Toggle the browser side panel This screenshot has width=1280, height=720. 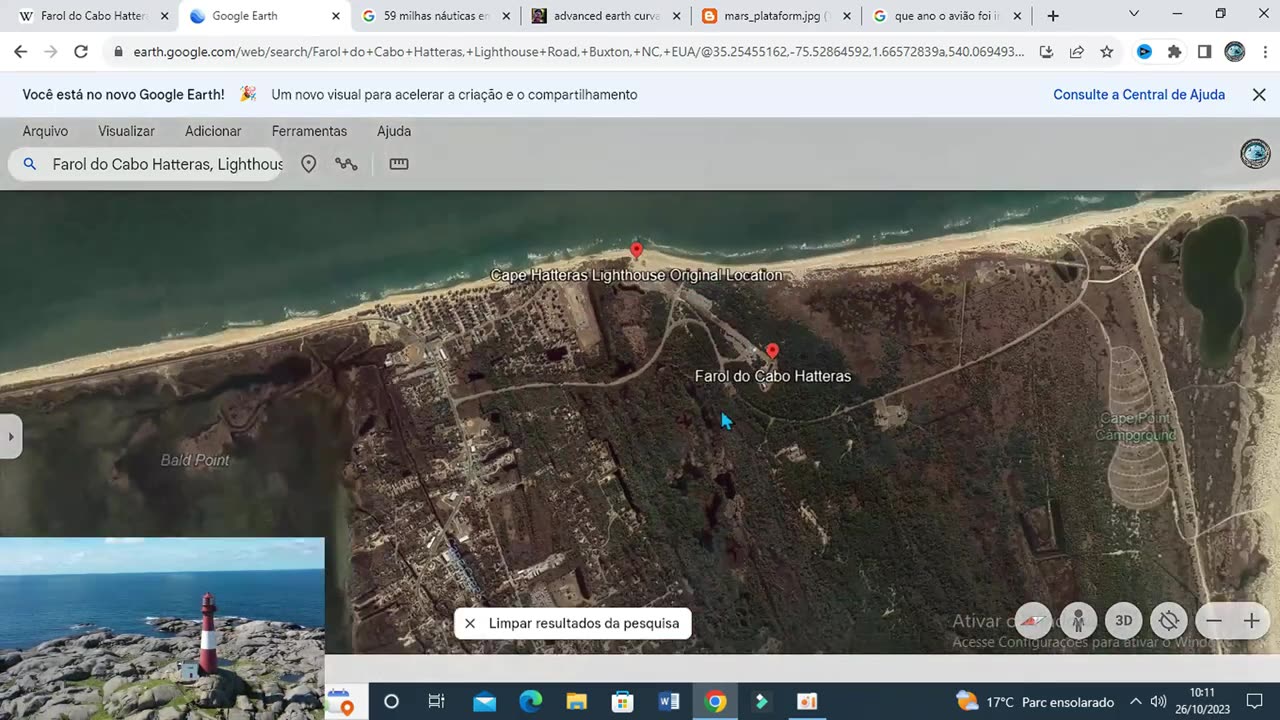(x=1204, y=52)
